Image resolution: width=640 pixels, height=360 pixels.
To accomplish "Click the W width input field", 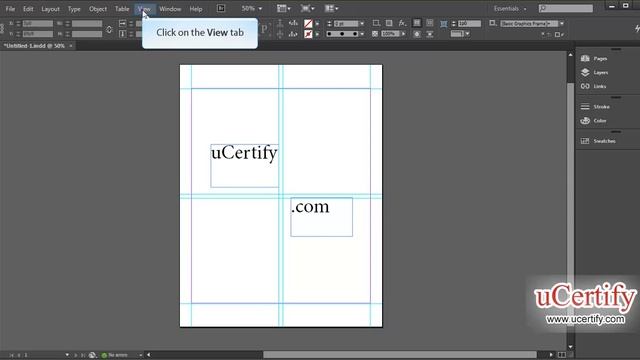I will click(x=87, y=24).
